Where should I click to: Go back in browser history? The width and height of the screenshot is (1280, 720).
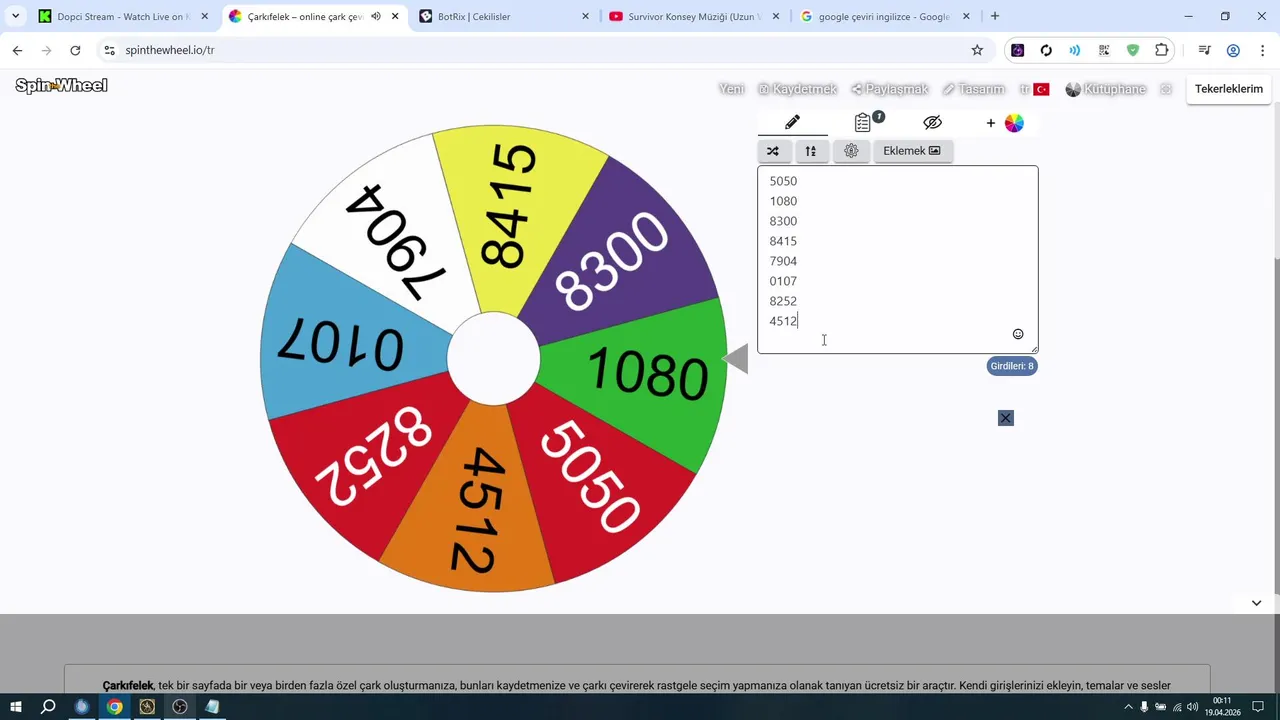17,50
